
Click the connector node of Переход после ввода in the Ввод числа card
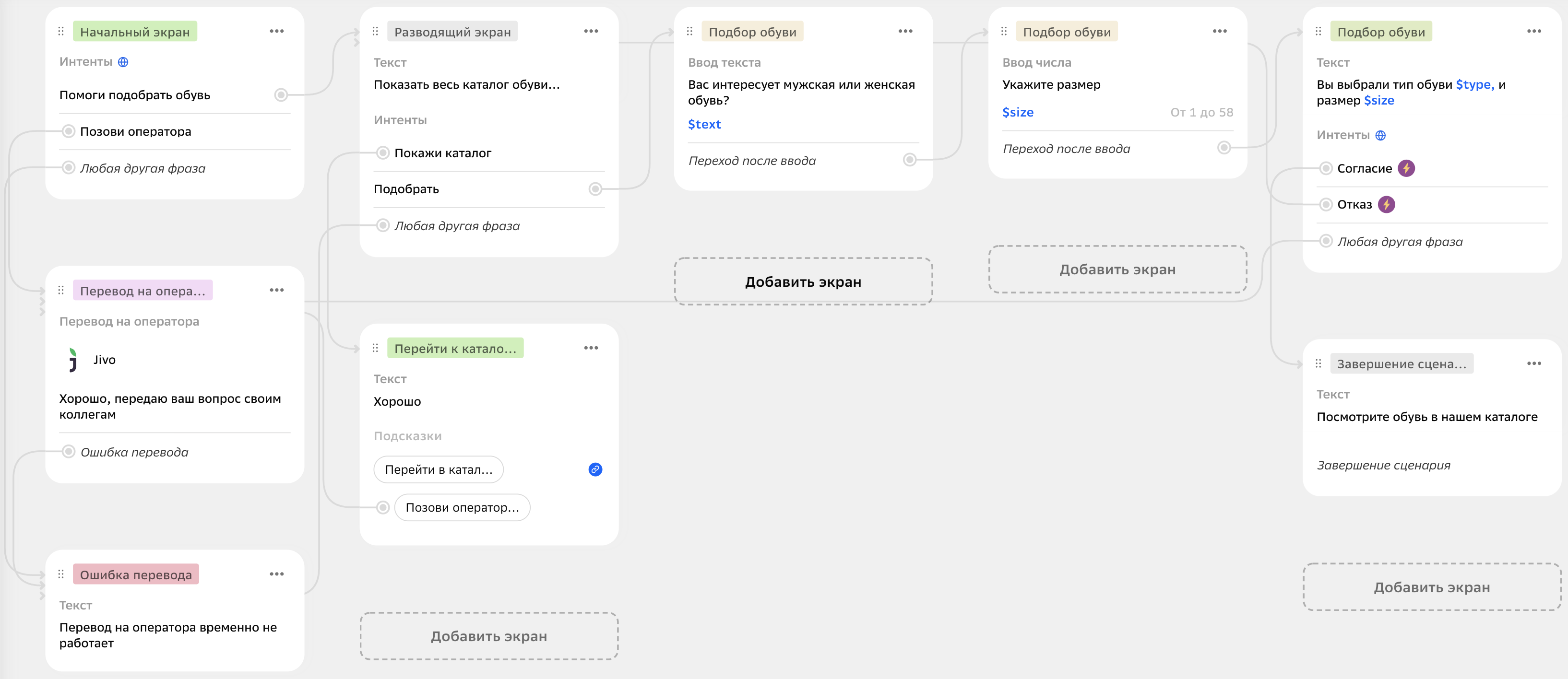point(1224,148)
